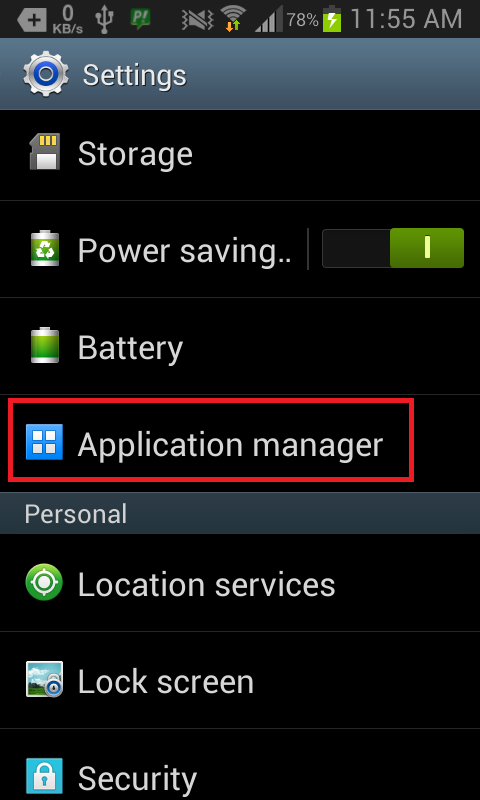Open Storage settings
The width and height of the screenshot is (480, 800).
click(240, 153)
